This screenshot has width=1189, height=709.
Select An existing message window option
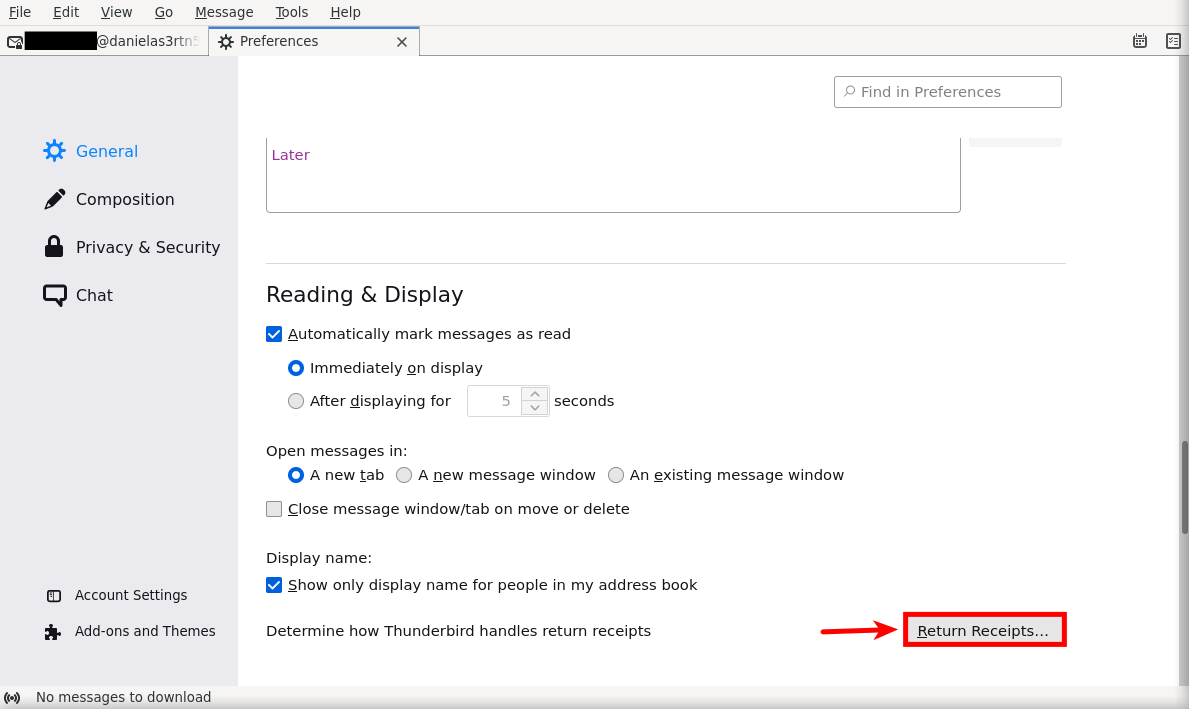[x=616, y=475]
